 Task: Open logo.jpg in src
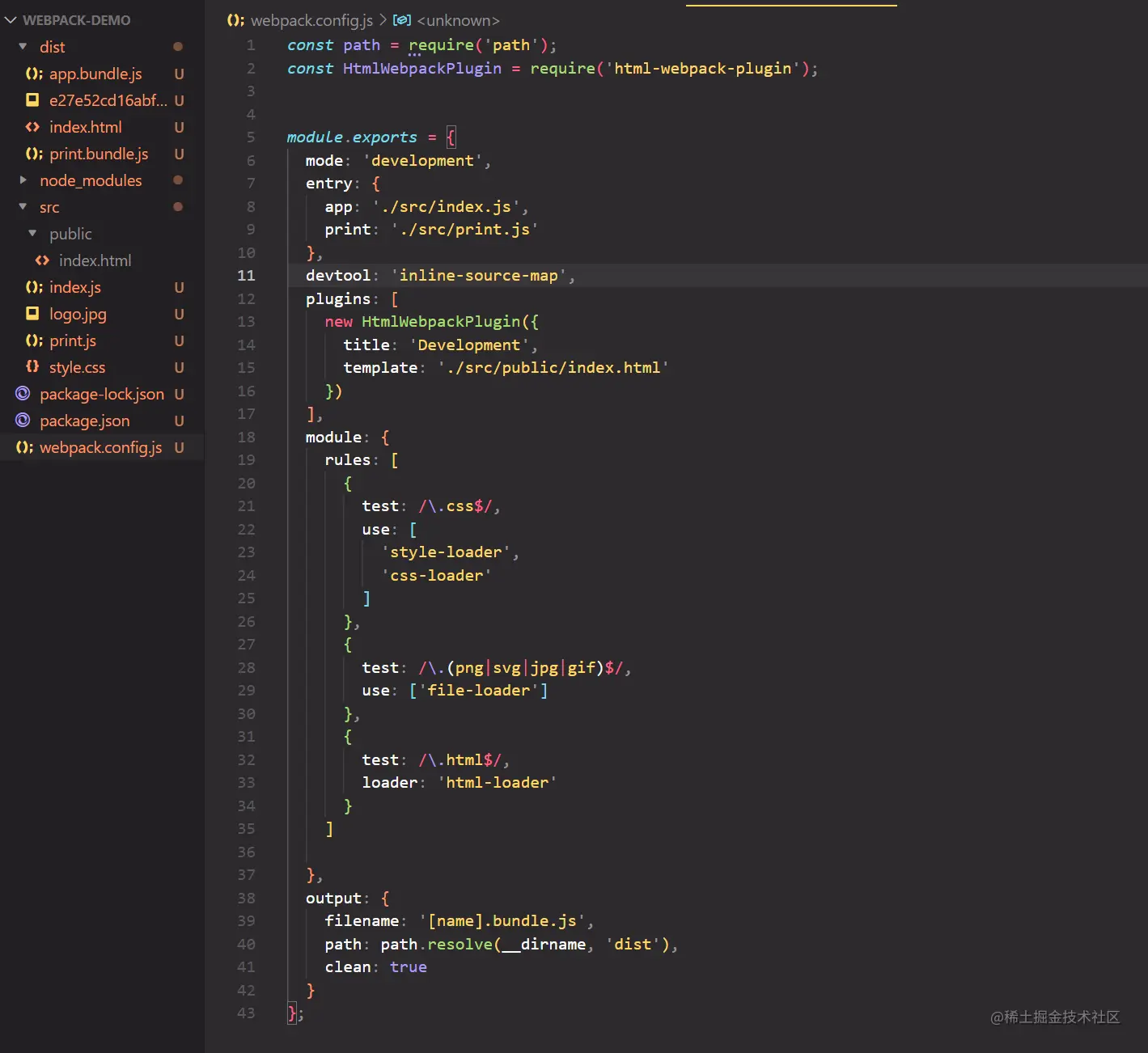click(78, 314)
